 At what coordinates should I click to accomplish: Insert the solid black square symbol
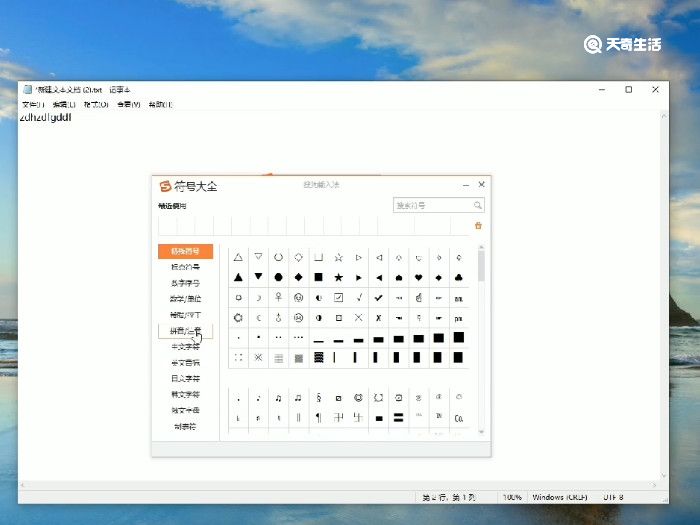pos(318,278)
